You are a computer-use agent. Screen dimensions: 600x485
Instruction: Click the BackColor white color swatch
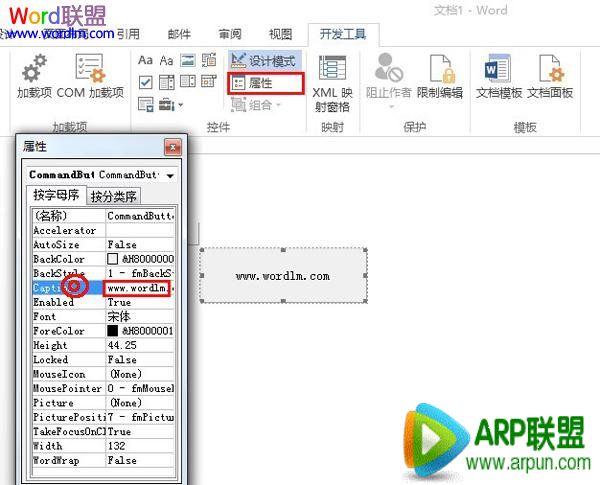[113, 259]
